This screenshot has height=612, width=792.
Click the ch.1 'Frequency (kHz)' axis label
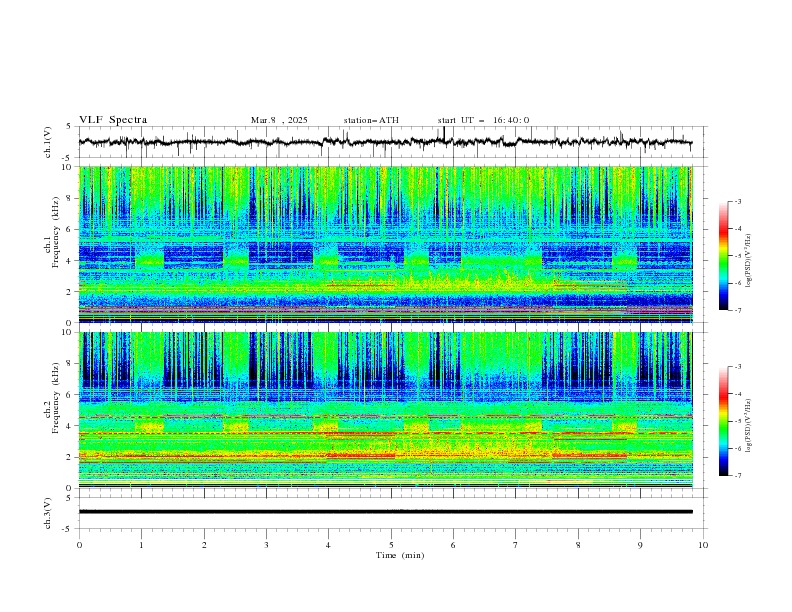(56, 233)
